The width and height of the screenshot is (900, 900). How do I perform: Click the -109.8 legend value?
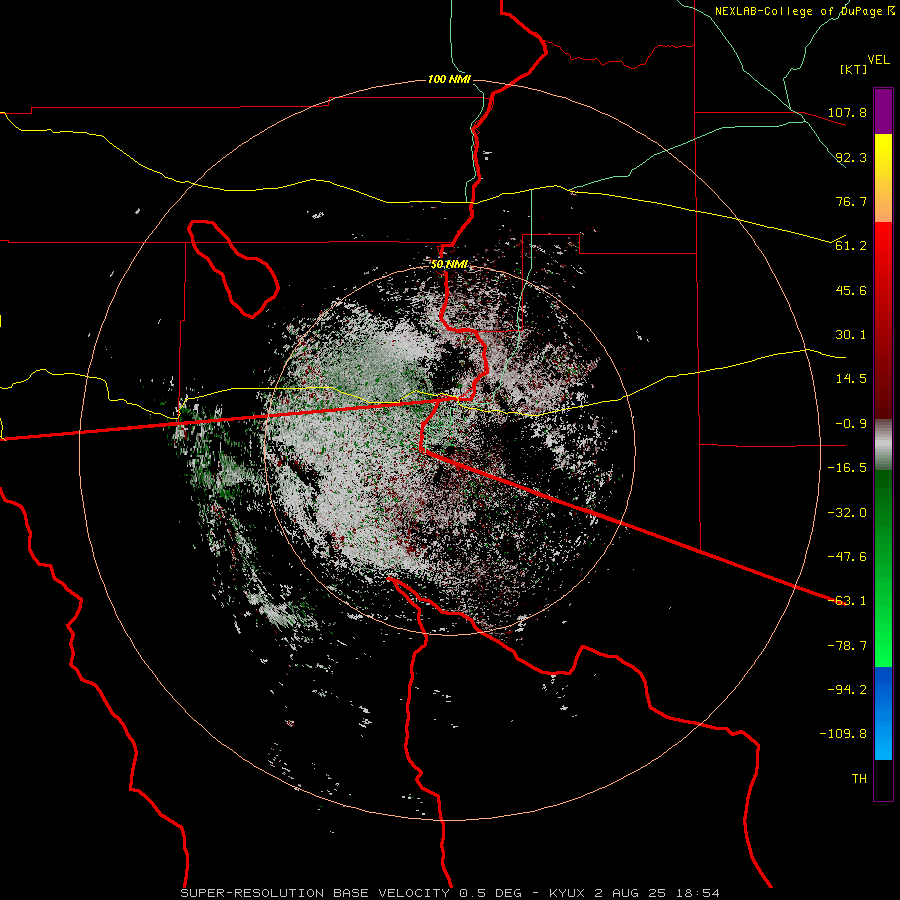point(843,734)
